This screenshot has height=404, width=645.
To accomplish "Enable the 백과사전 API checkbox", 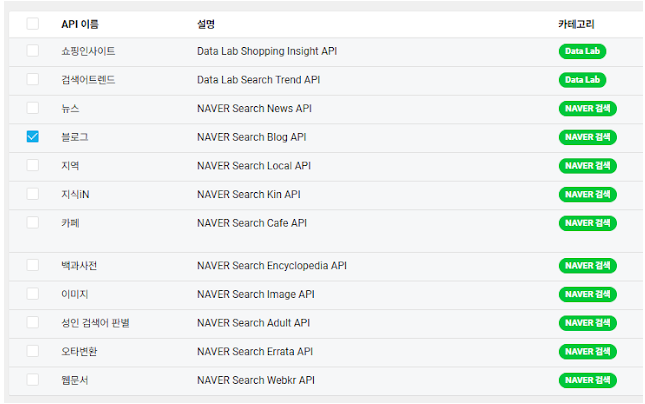I will click(x=32, y=265).
